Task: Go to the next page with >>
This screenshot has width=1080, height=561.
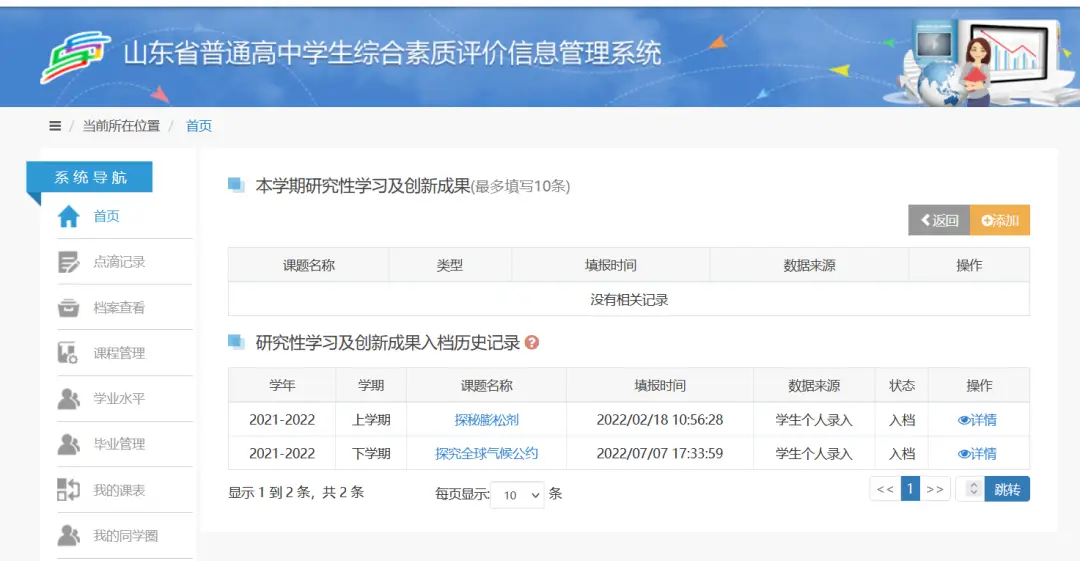Action: 935,489
